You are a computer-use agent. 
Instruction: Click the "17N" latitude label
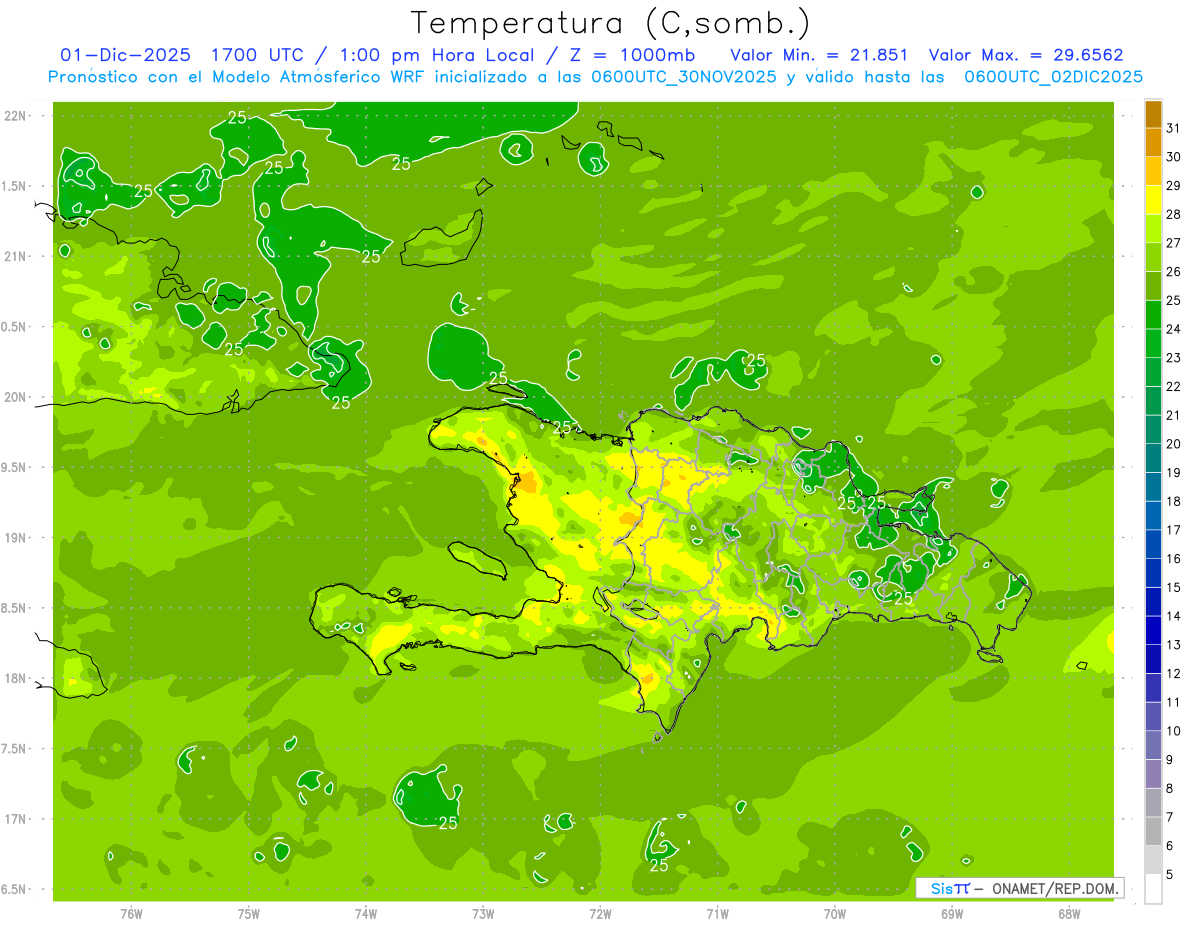17,819
